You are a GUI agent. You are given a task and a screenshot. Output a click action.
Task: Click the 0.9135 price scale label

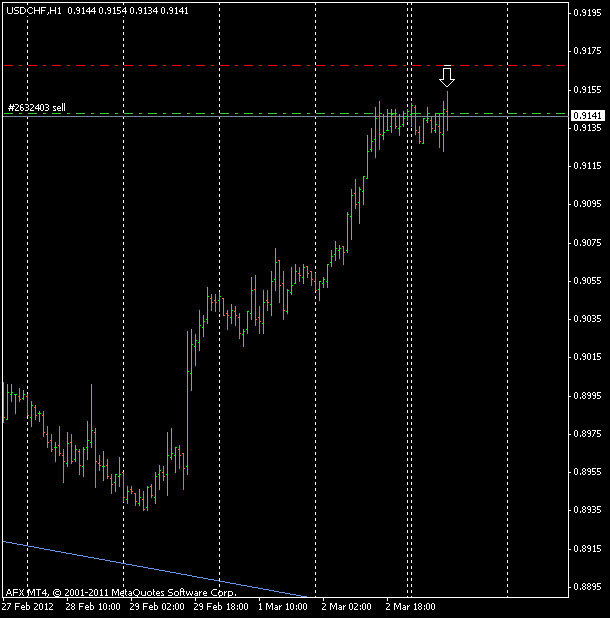click(x=588, y=128)
